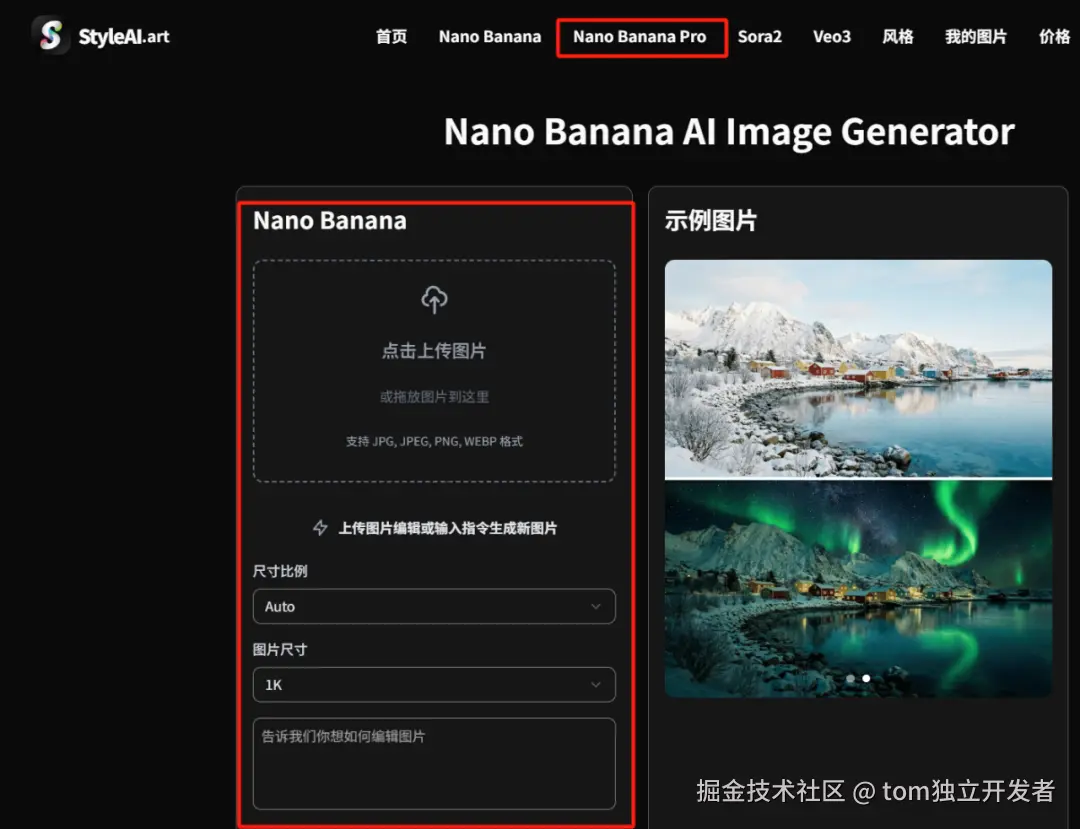Image resolution: width=1080 pixels, height=829 pixels.
Task: Click the prompt textarea 告诉我们你想如何编辑图片
Action: (434, 764)
